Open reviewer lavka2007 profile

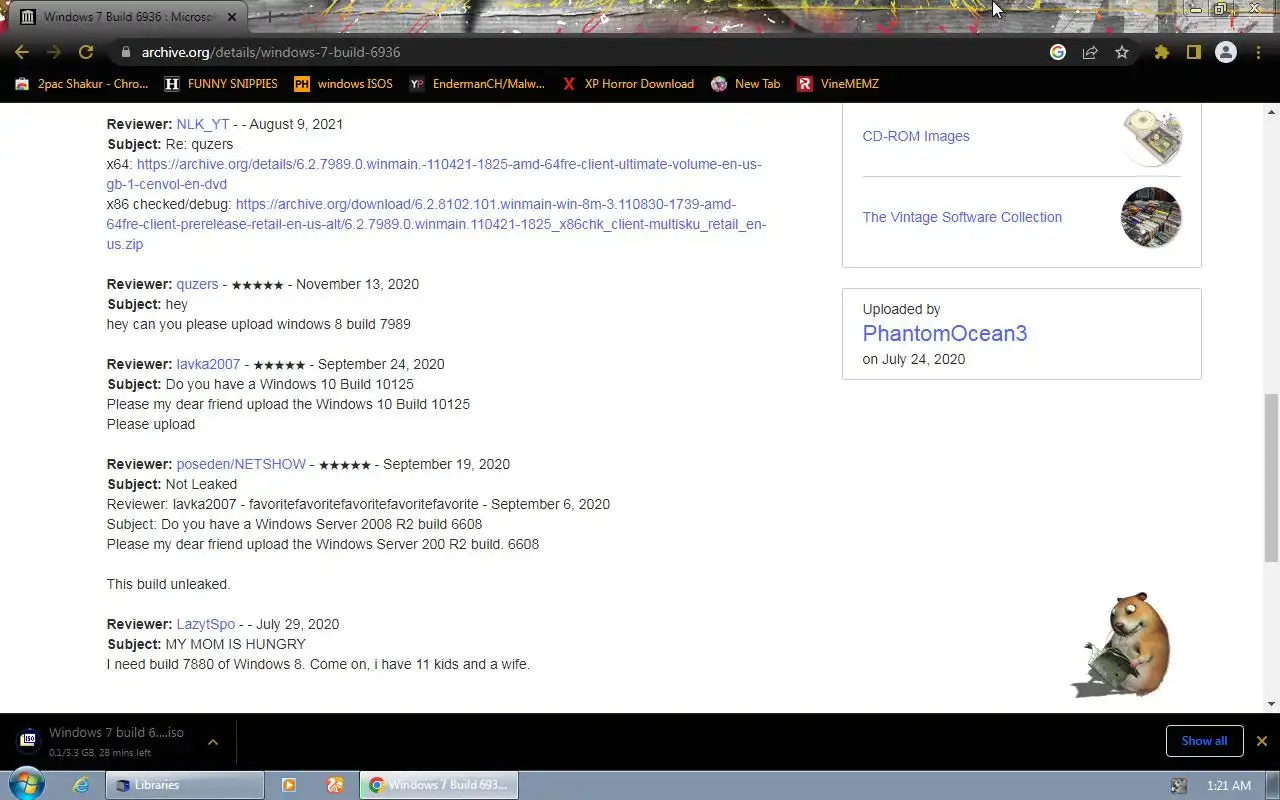(x=208, y=364)
